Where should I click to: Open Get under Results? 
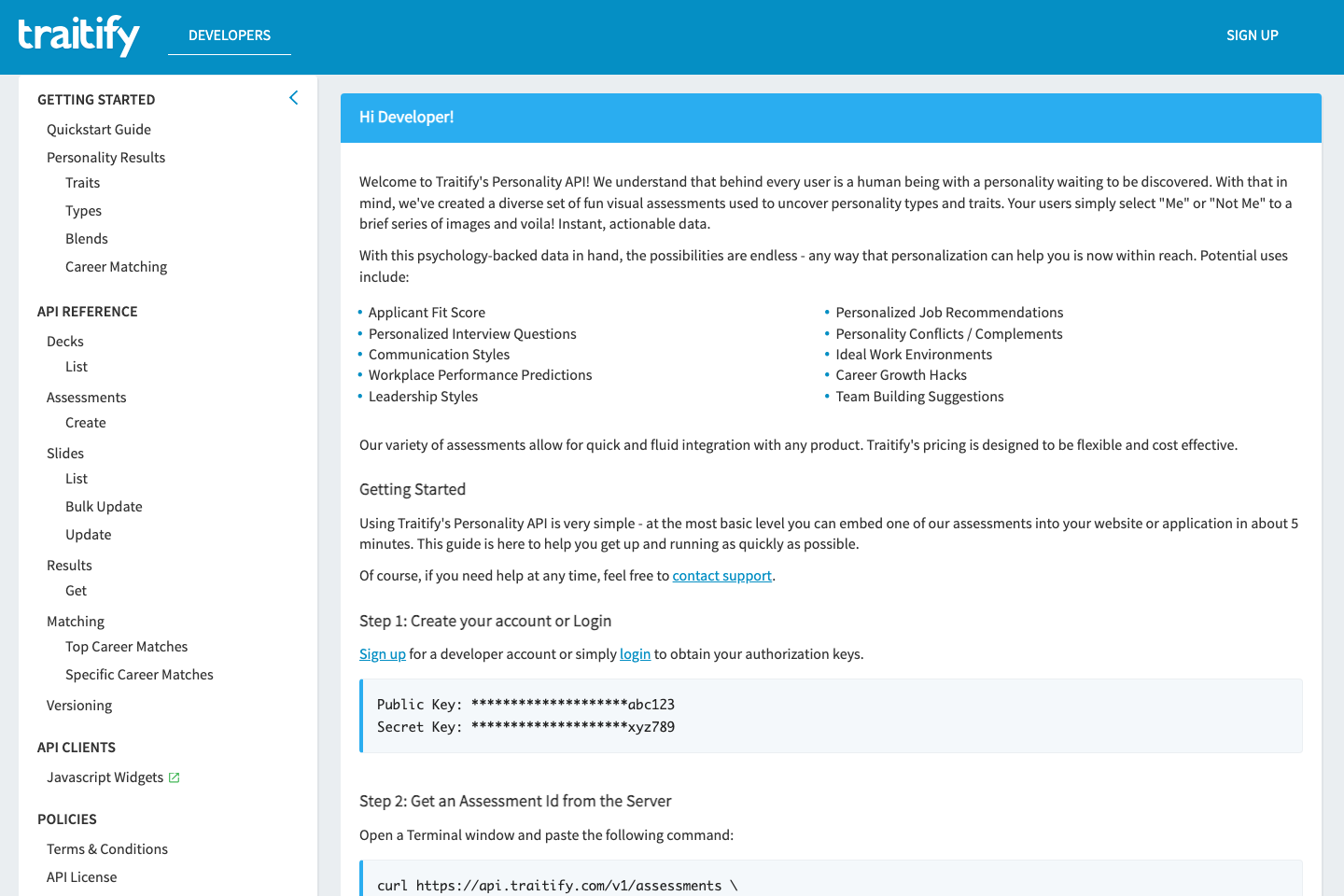[76, 590]
